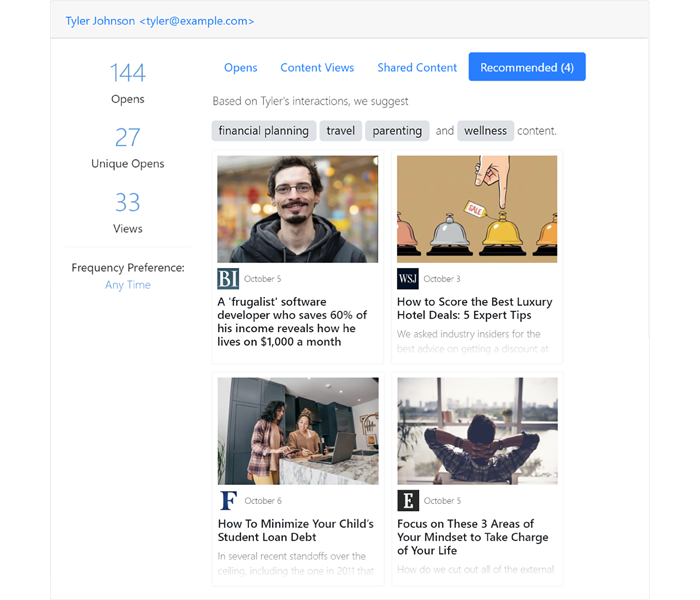Open the frugalist software developer article image

coord(298,209)
